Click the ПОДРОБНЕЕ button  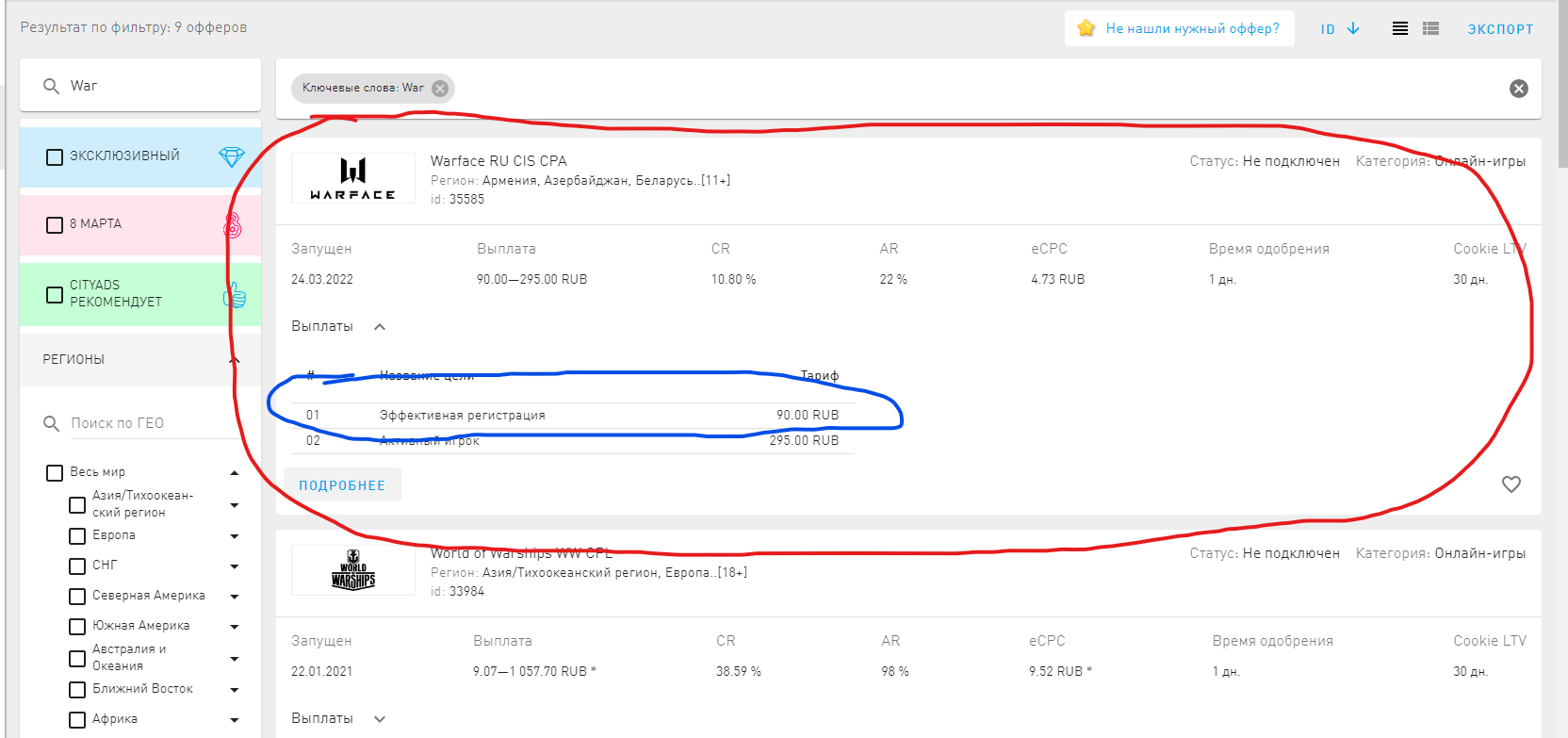tap(342, 485)
